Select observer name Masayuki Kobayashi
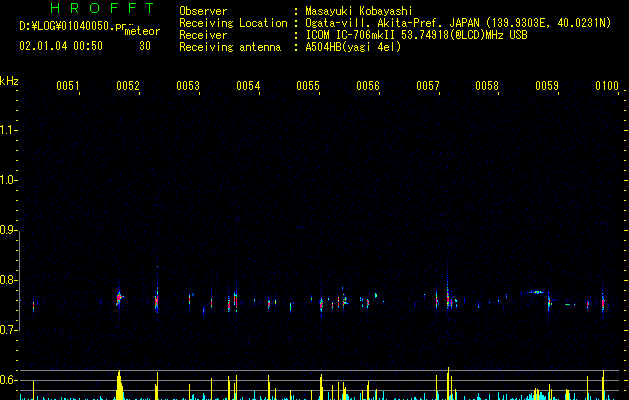Viewport: 629px width, 400px height. 359,11
